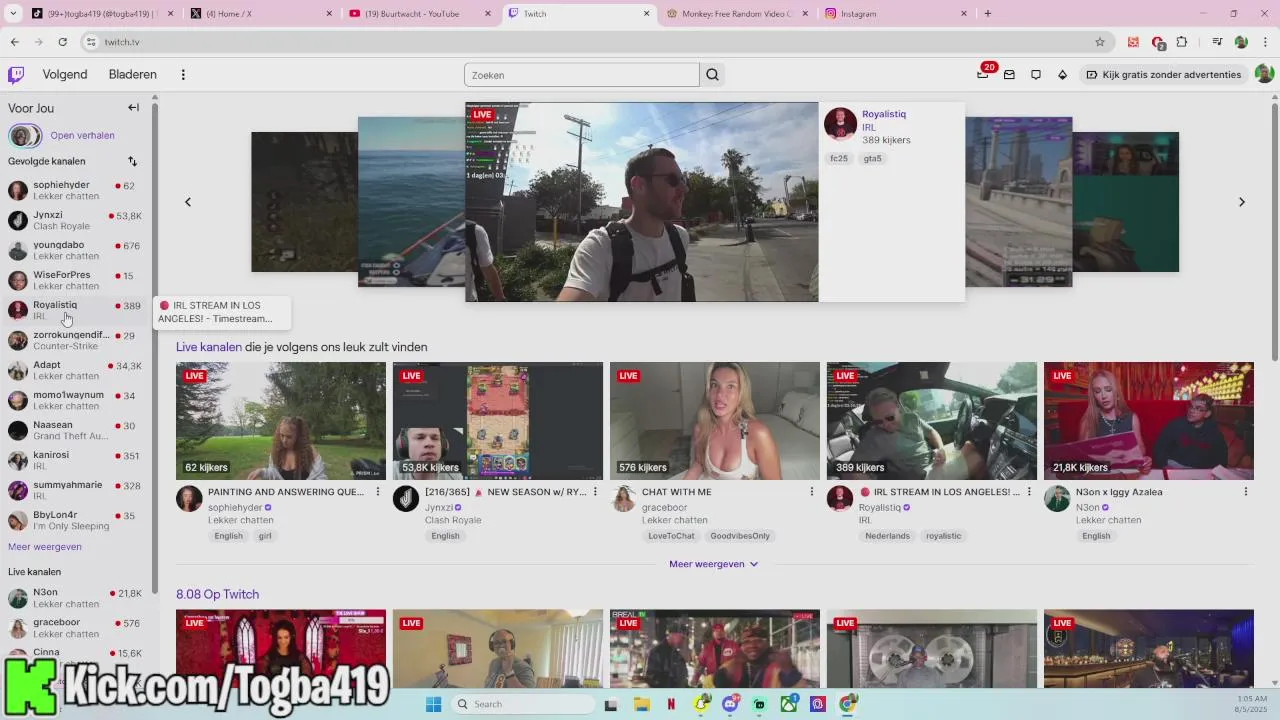
Task: Open the three-dot more menu beside Bladeren
Action: coord(183,75)
